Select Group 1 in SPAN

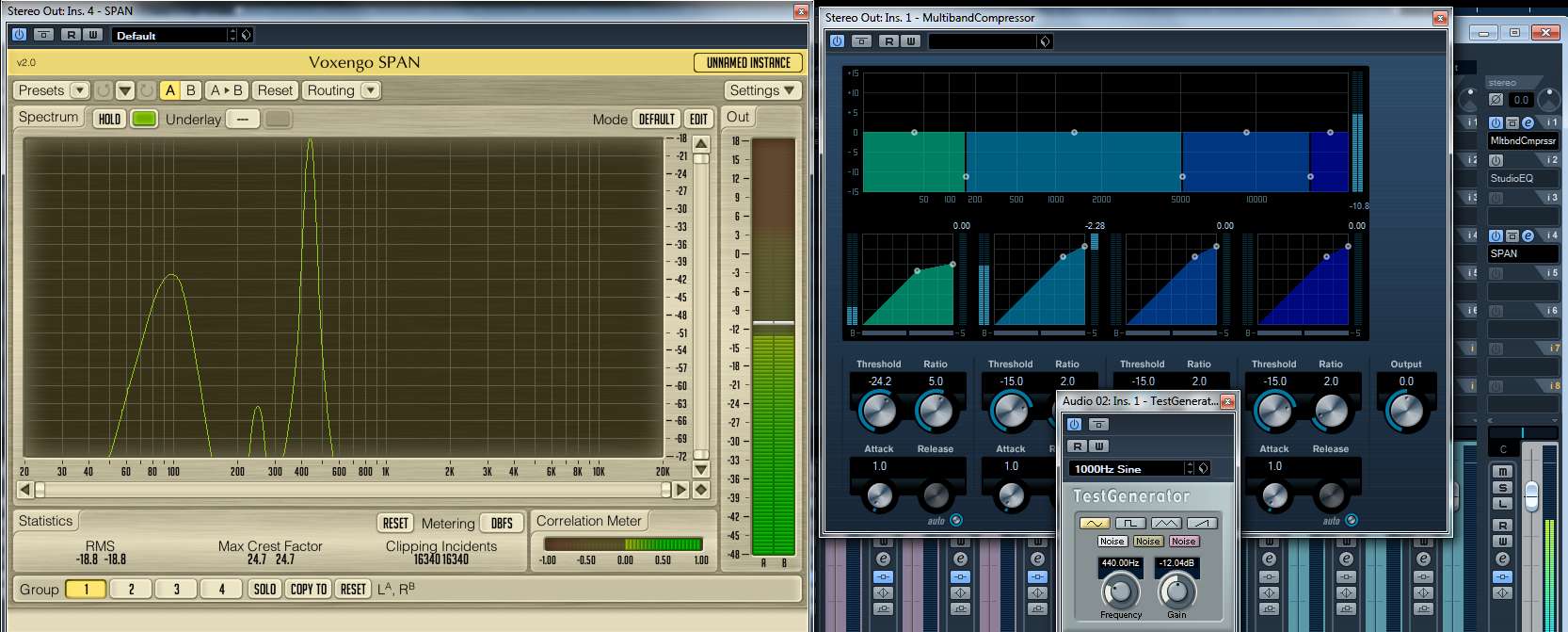point(86,590)
